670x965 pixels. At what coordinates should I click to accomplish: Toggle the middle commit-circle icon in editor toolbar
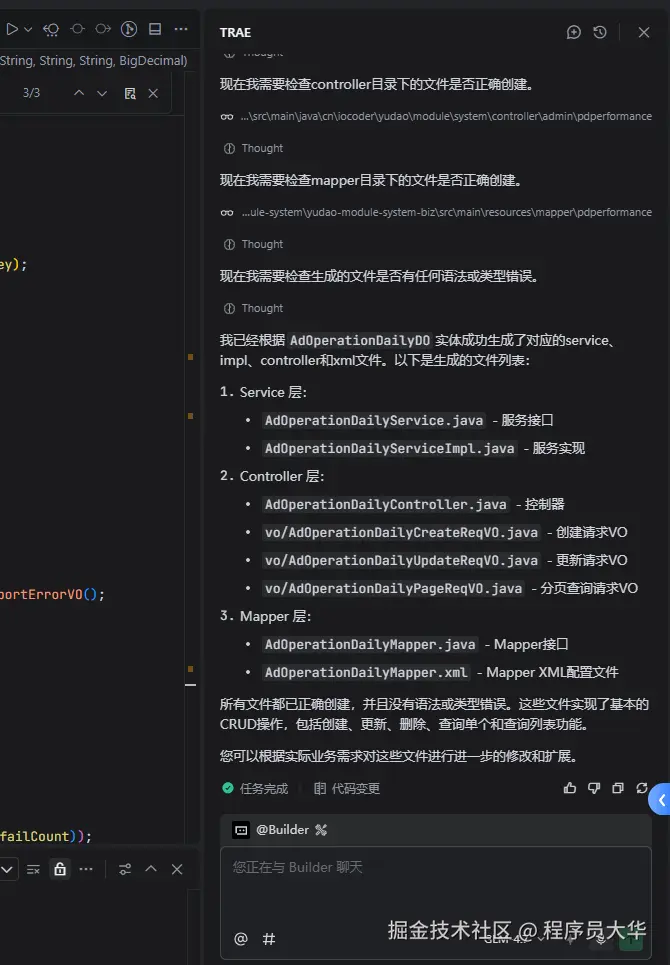point(78,29)
